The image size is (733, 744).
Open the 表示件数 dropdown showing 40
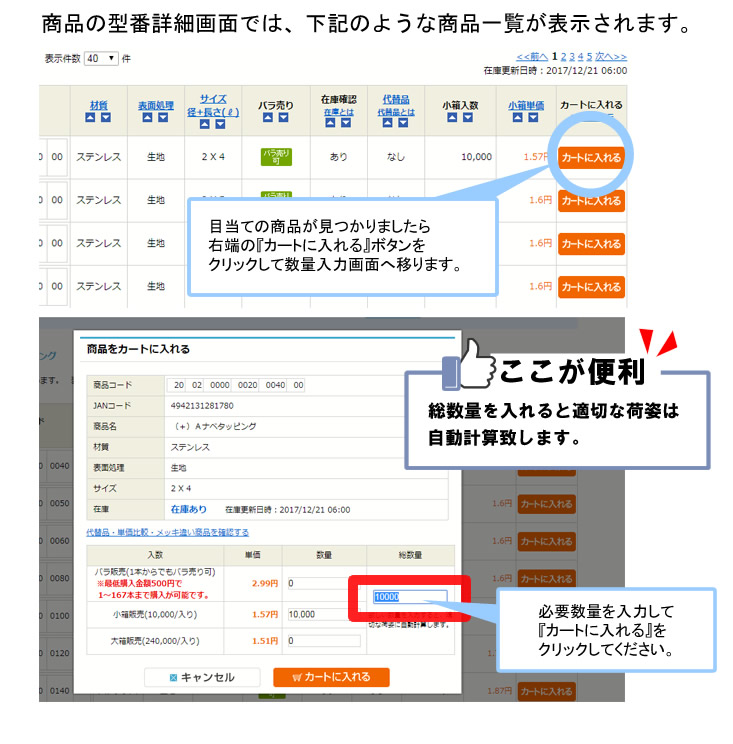[x=101, y=59]
